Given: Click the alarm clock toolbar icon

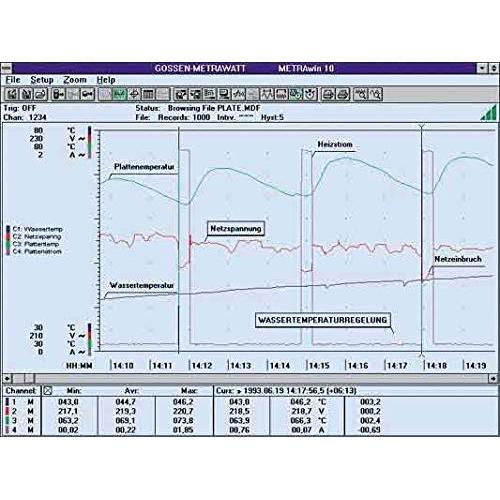Looking at the screenshot, I should 310,94.
